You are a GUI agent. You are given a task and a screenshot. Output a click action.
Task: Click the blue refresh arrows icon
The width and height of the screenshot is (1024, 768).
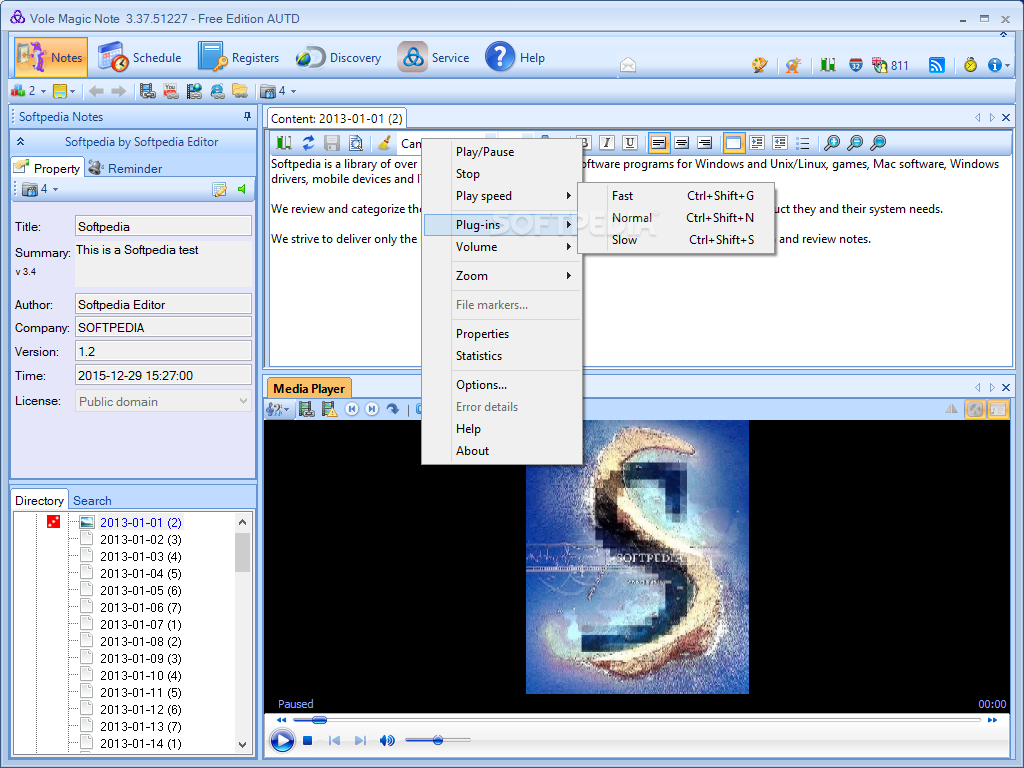308,142
